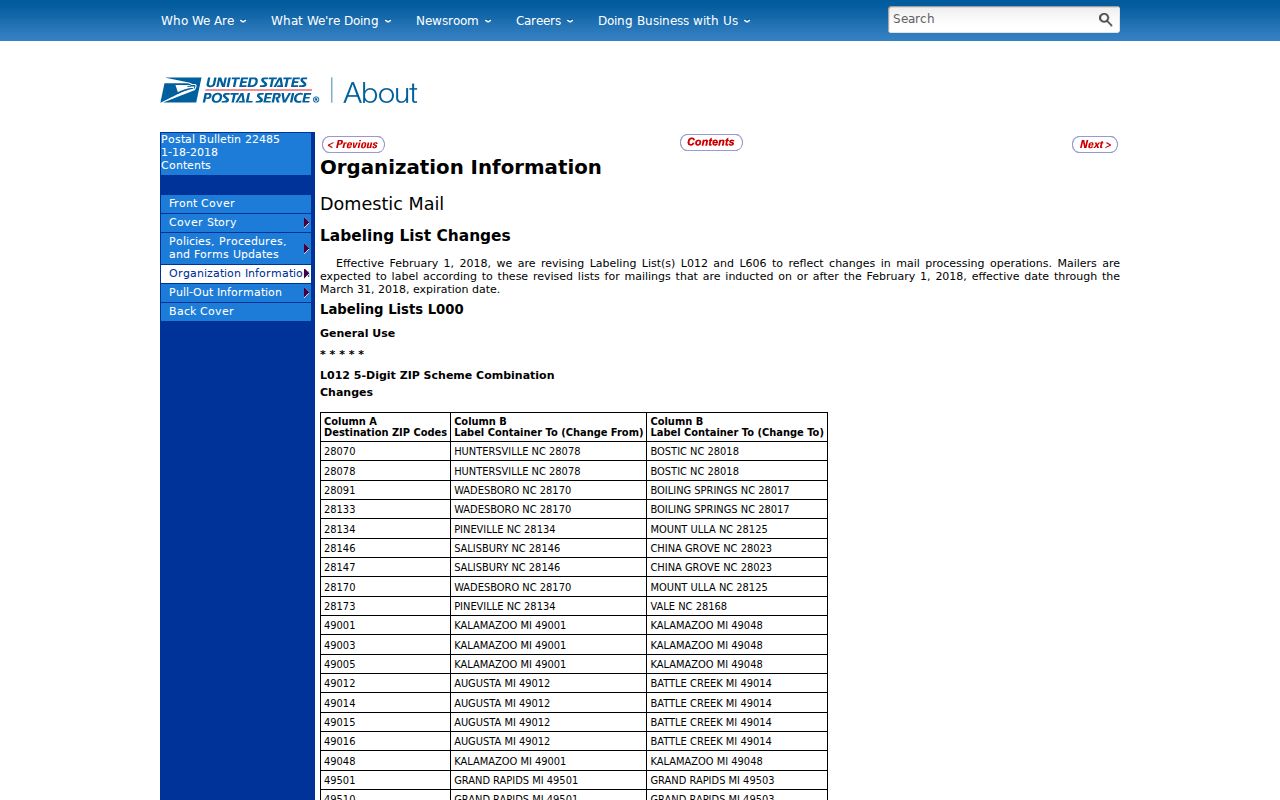Click Postal Bulletin 22485 sidebar header
The image size is (1280, 800).
pos(220,139)
